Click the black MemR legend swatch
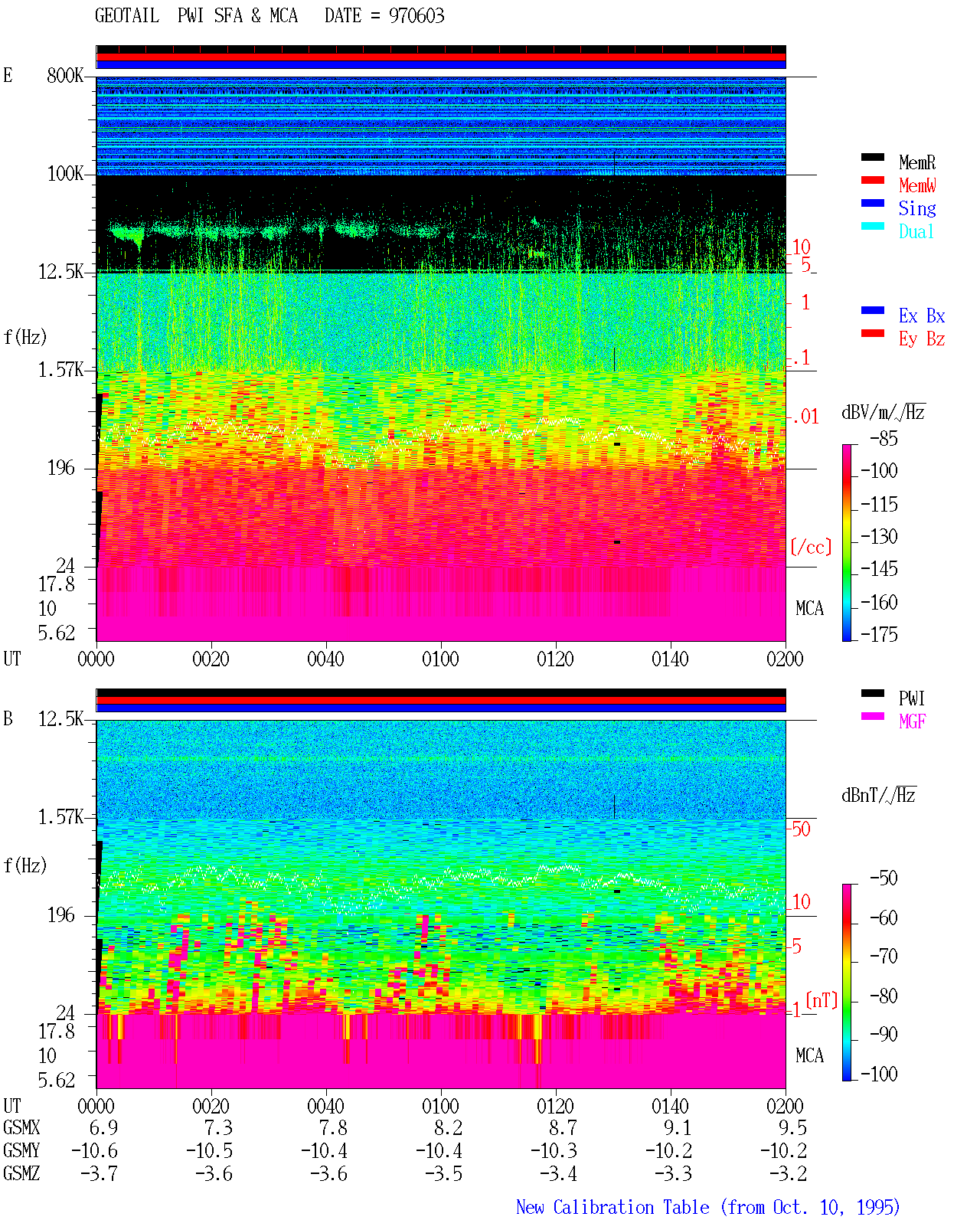This screenshot has width=980, height=1220. pos(872,157)
